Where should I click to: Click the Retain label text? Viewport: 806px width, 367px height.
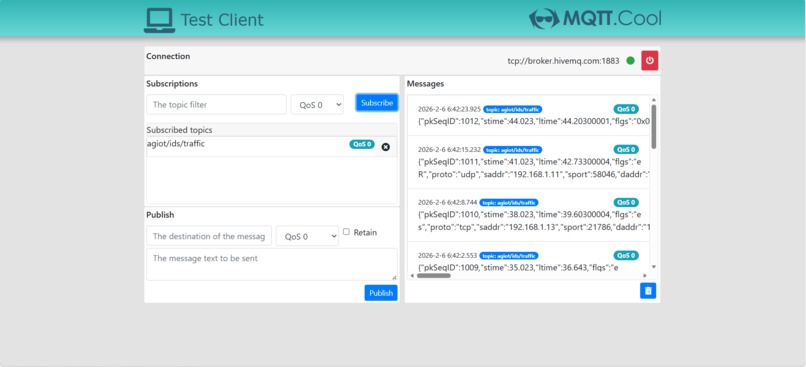tap(365, 232)
